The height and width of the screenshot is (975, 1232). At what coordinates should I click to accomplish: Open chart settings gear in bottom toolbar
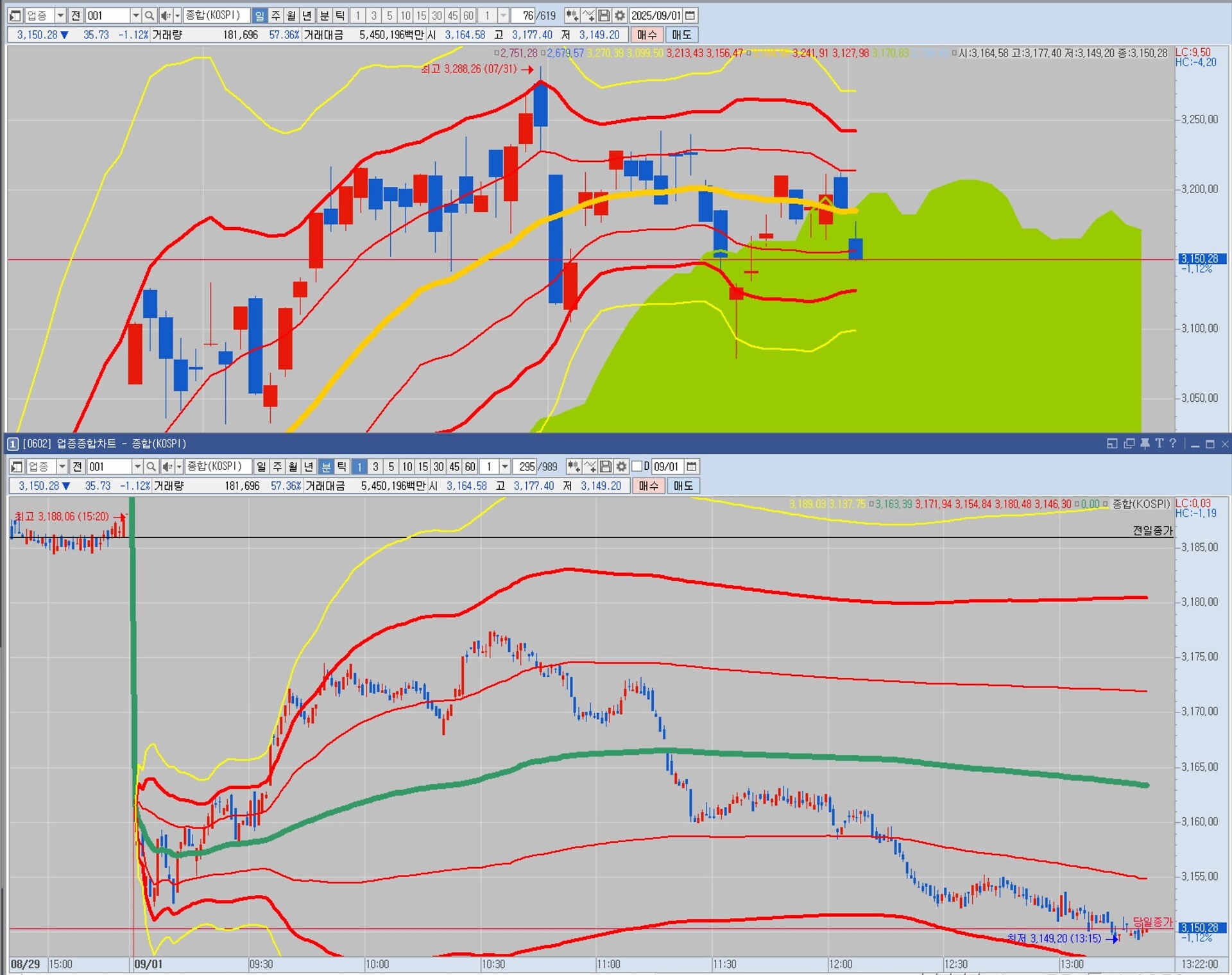[x=621, y=467]
